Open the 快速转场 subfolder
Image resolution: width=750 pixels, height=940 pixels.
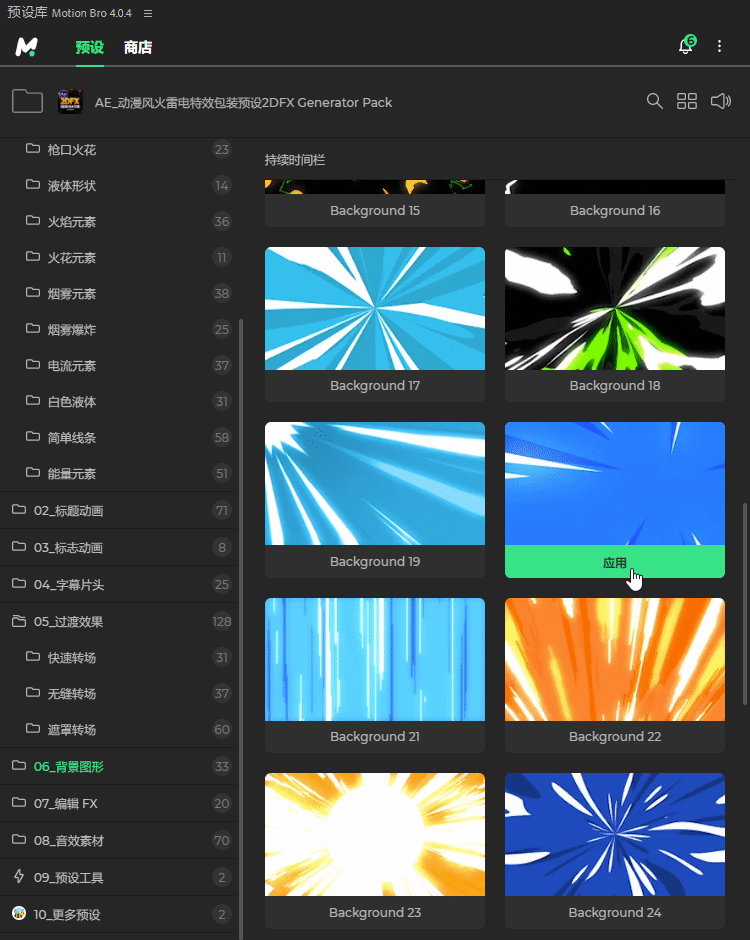coord(119,658)
